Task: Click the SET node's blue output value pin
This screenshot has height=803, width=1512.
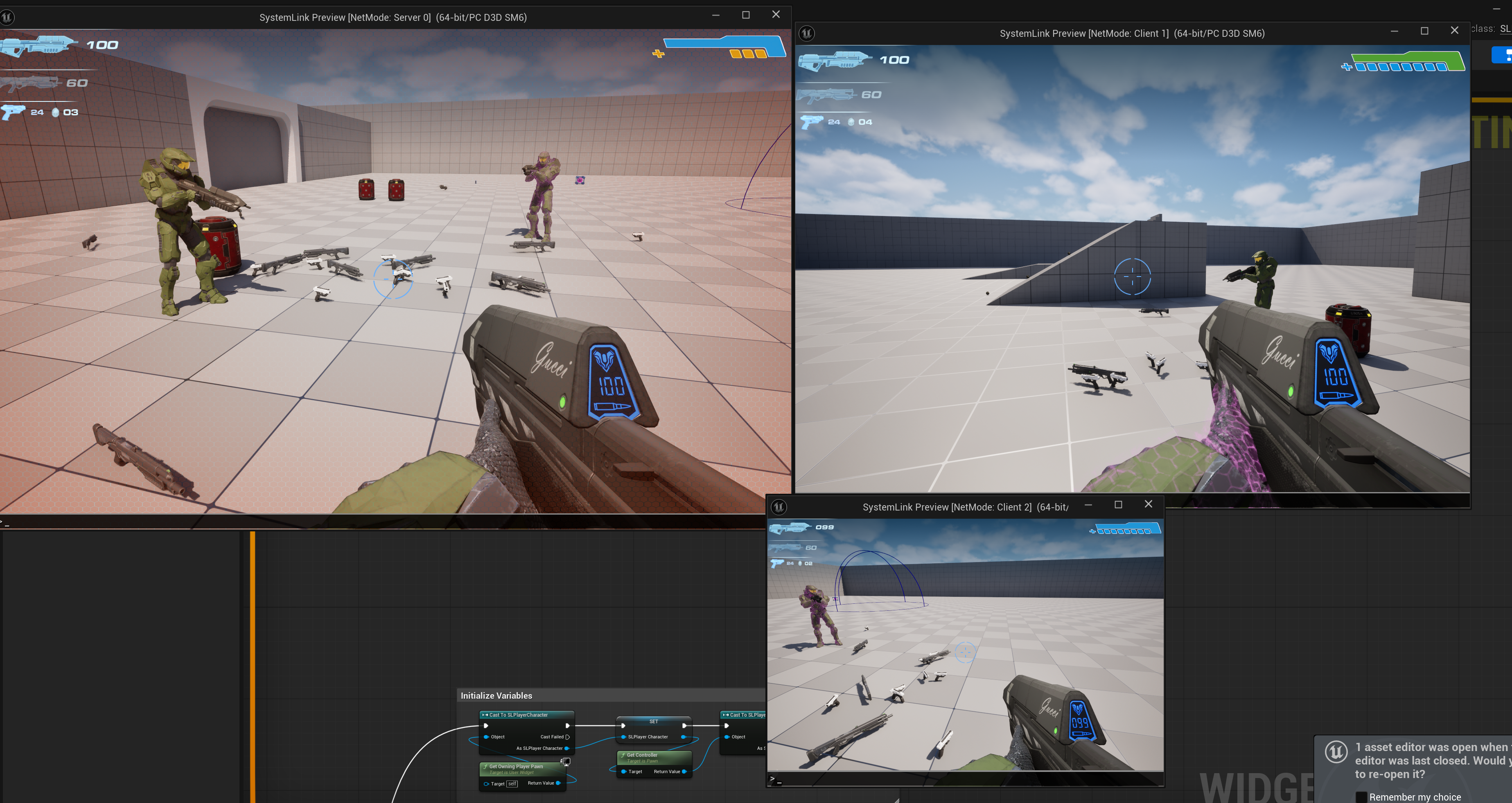Action: pyautogui.click(x=683, y=737)
